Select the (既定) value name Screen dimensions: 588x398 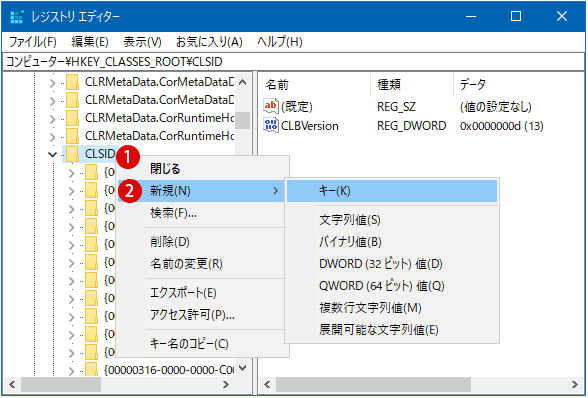tap(297, 107)
